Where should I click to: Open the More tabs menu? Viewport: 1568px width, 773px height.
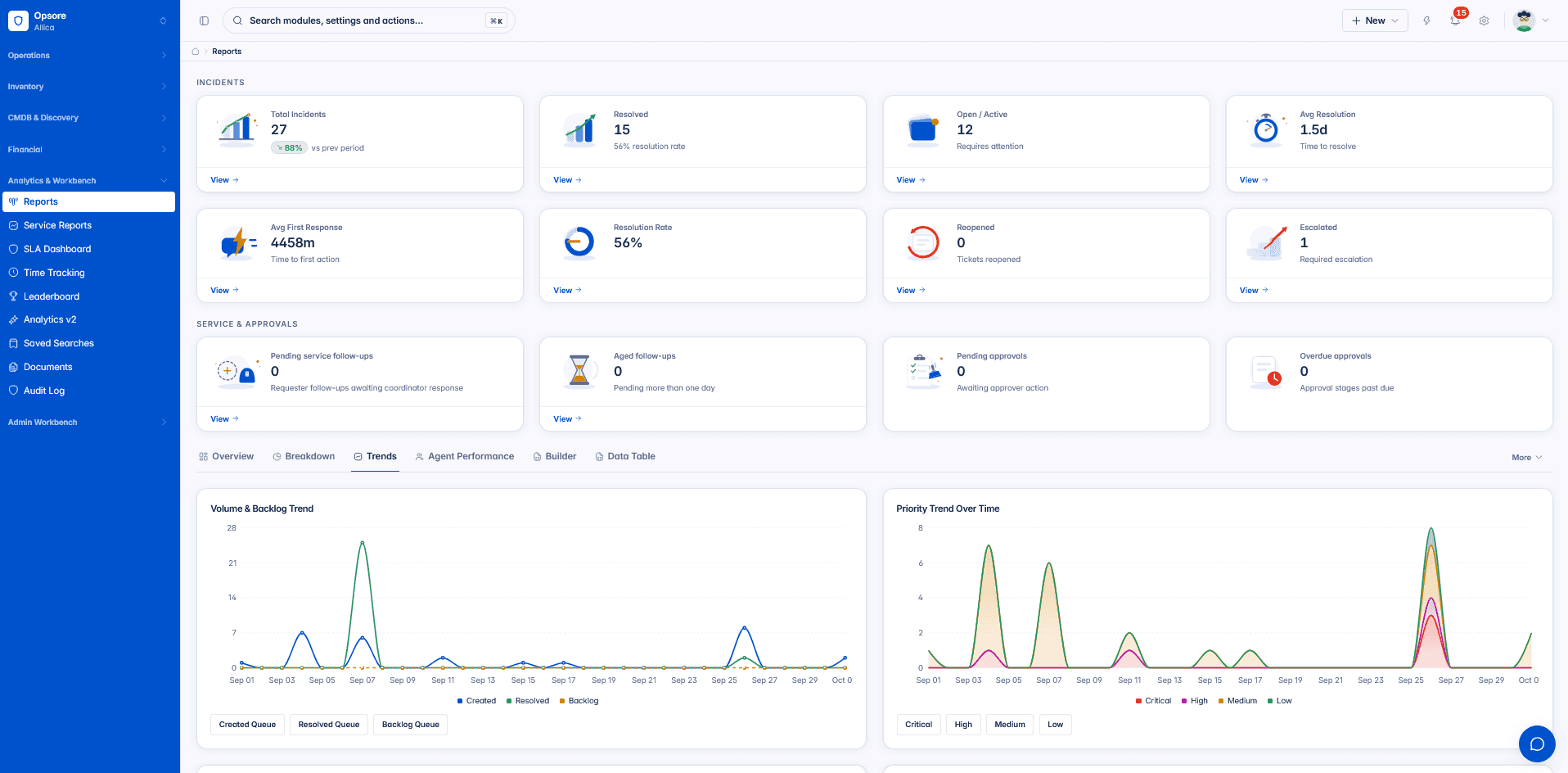1527,458
